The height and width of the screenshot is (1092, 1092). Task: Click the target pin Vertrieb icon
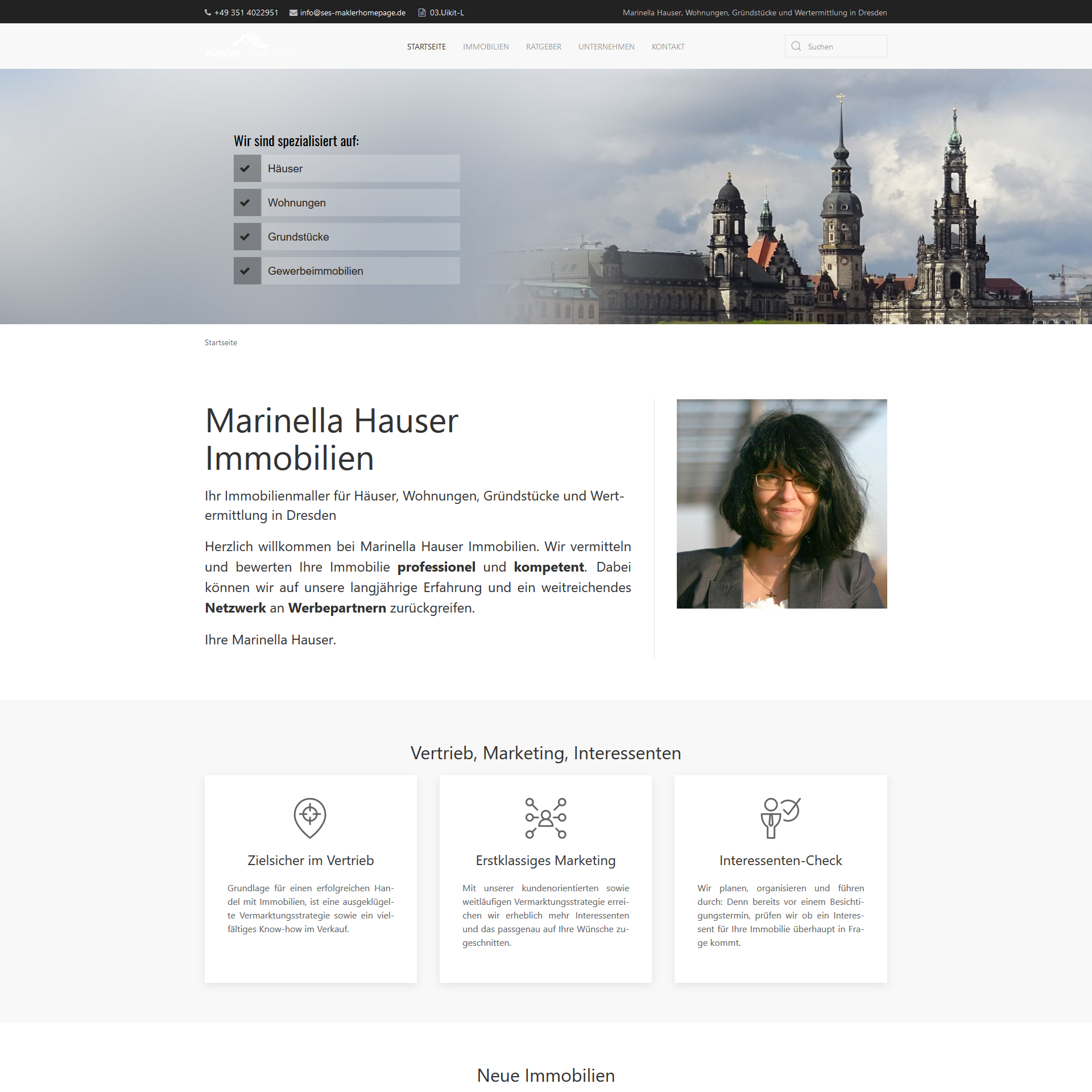pos(310,817)
